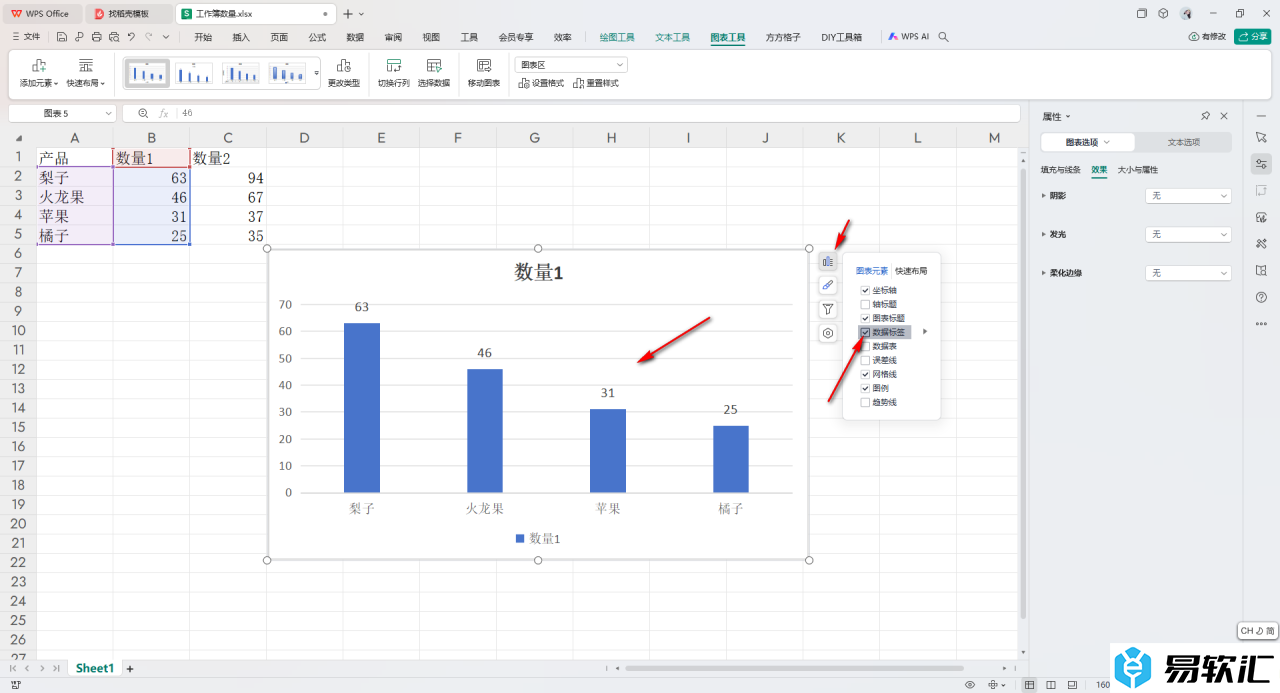Expand the 柔化边缘 section arrow
This screenshot has height=693, width=1280.
pos(1044,273)
